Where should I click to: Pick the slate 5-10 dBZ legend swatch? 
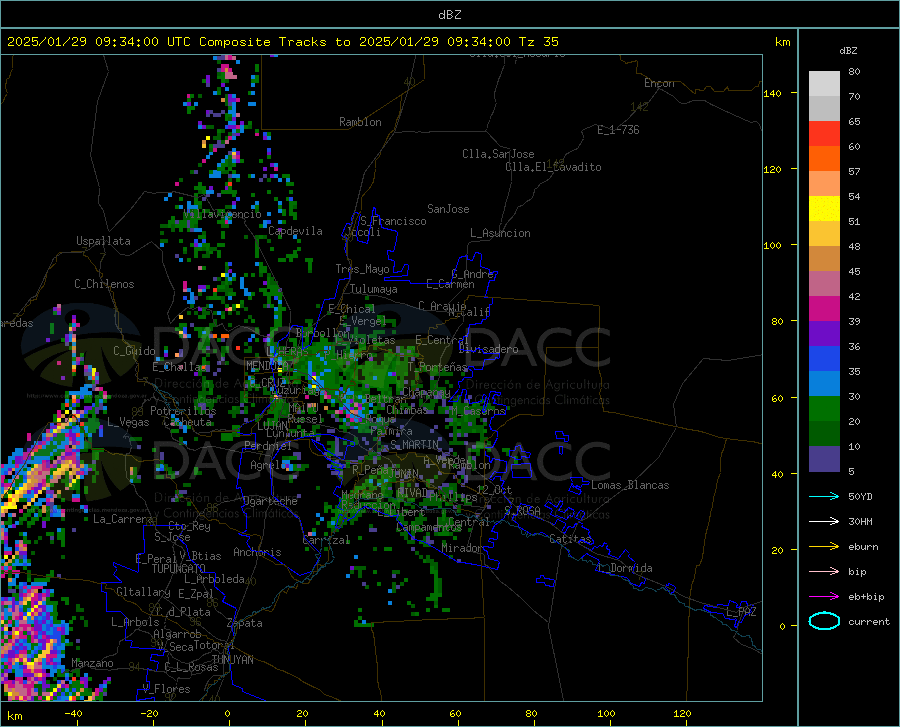click(x=824, y=459)
